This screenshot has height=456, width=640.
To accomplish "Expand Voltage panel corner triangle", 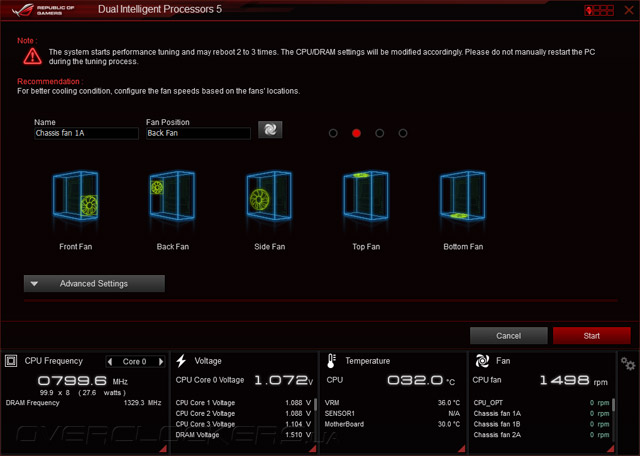I will click(x=313, y=449).
